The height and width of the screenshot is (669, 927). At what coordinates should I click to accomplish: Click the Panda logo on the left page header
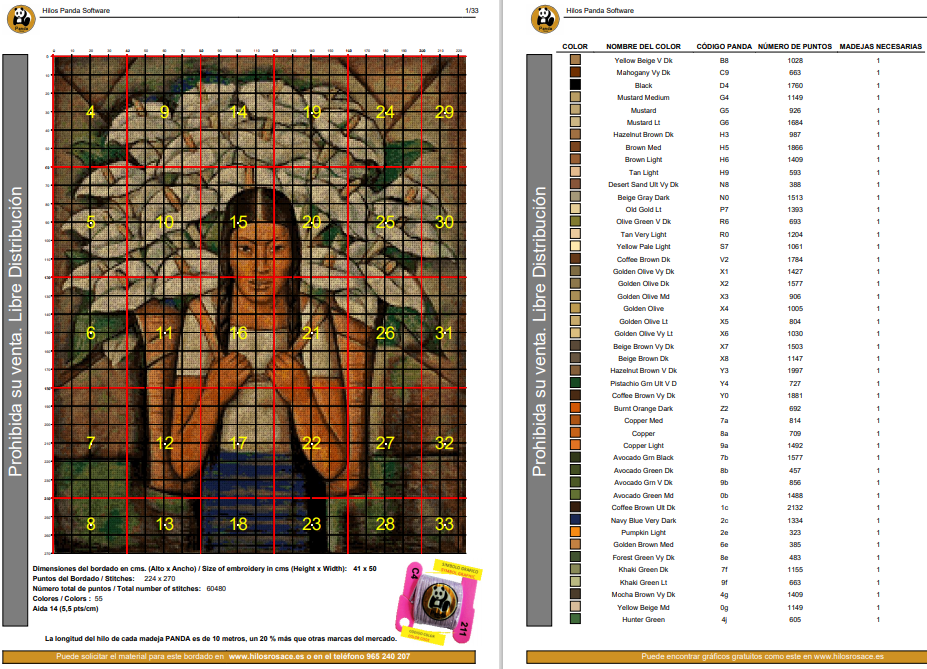[21, 18]
